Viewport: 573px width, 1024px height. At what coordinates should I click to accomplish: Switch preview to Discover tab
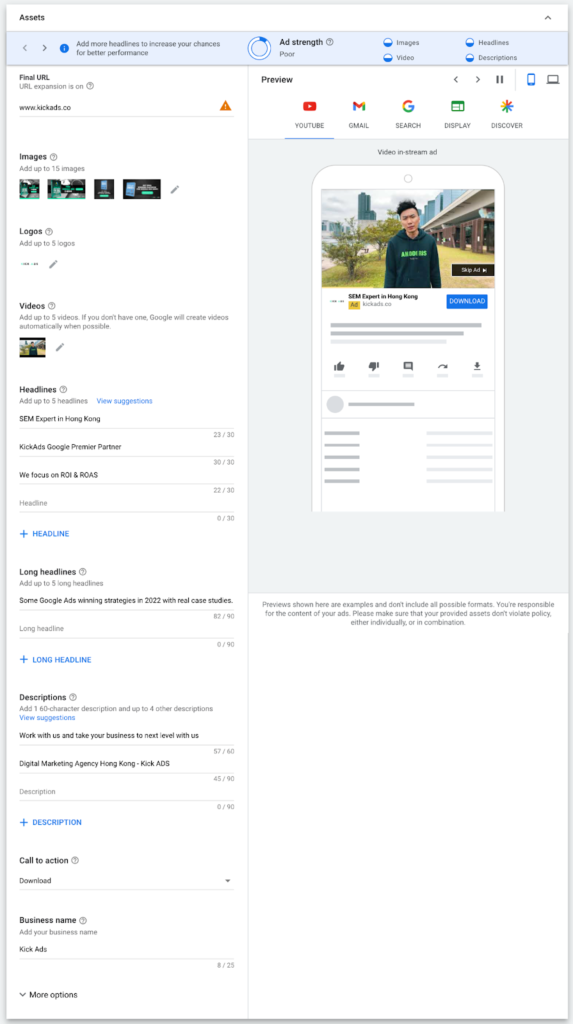pyautogui.click(x=507, y=114)
